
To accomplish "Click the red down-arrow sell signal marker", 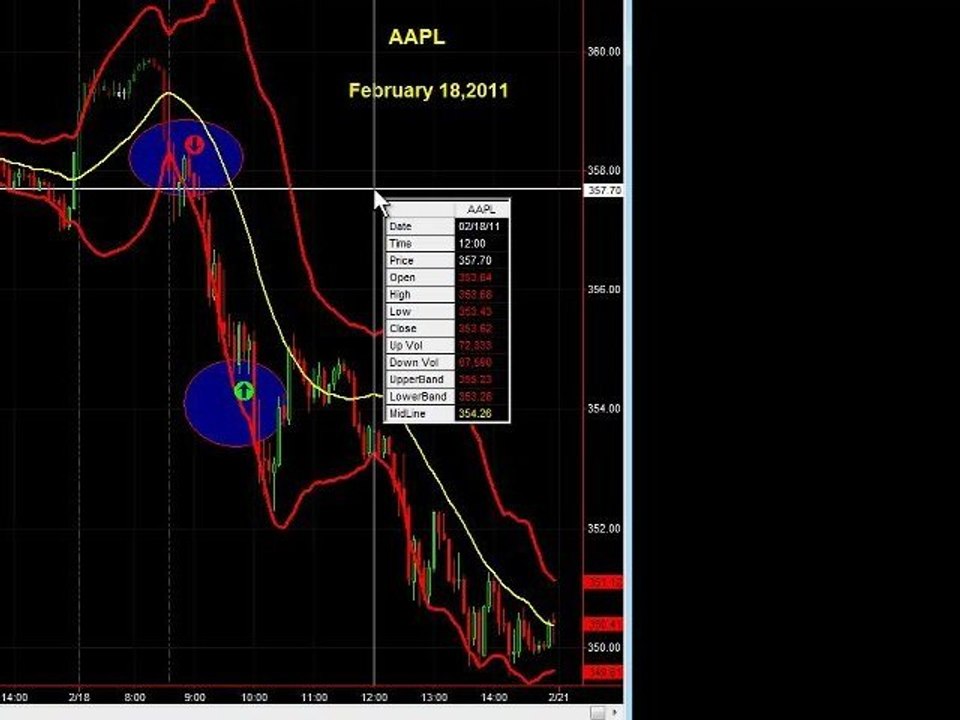I will 194,146.
